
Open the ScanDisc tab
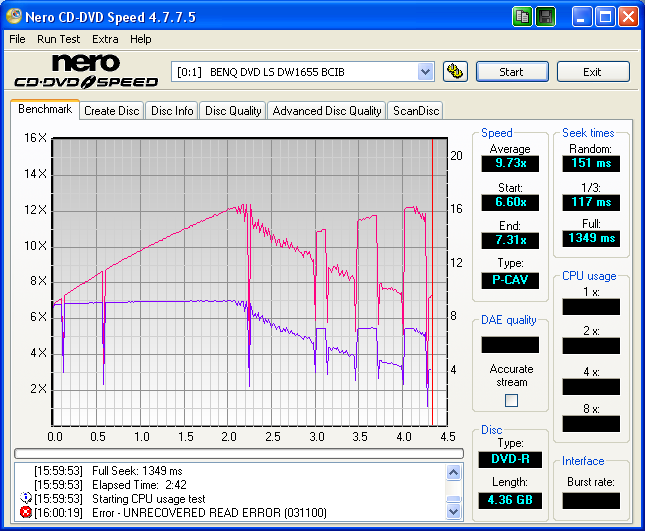415,111
